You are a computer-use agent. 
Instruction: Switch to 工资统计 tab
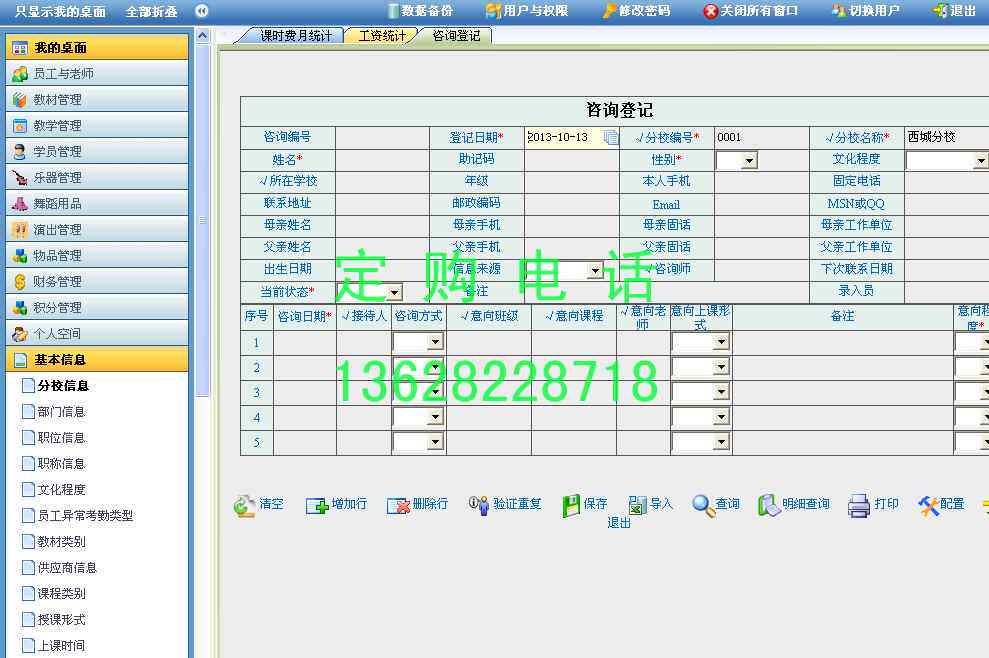[x=382, y=36]
